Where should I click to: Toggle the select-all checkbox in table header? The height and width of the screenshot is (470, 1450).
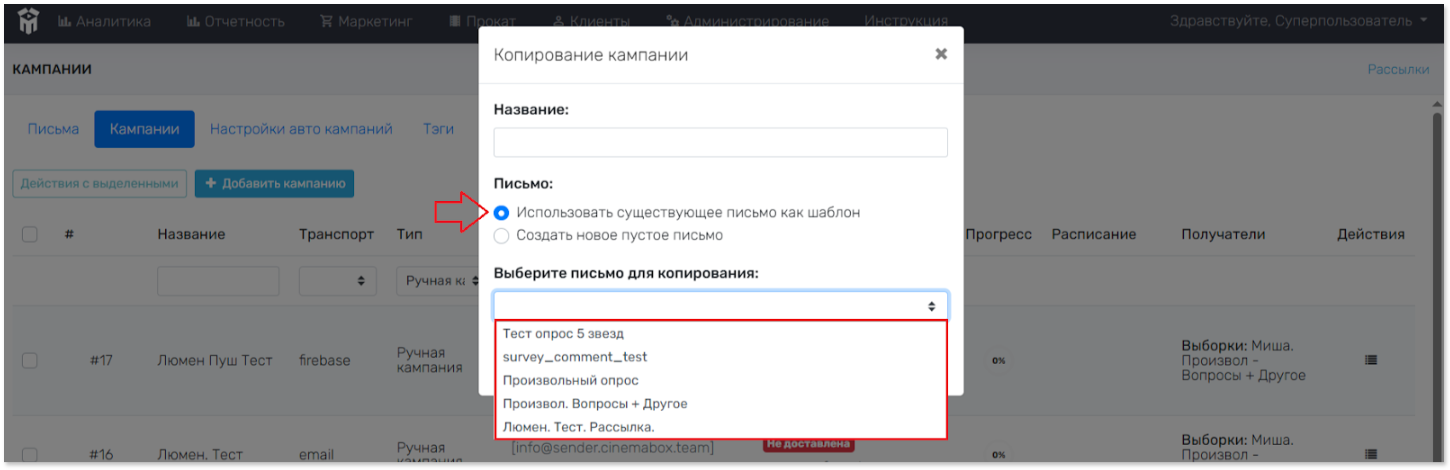tap(30, 234)
